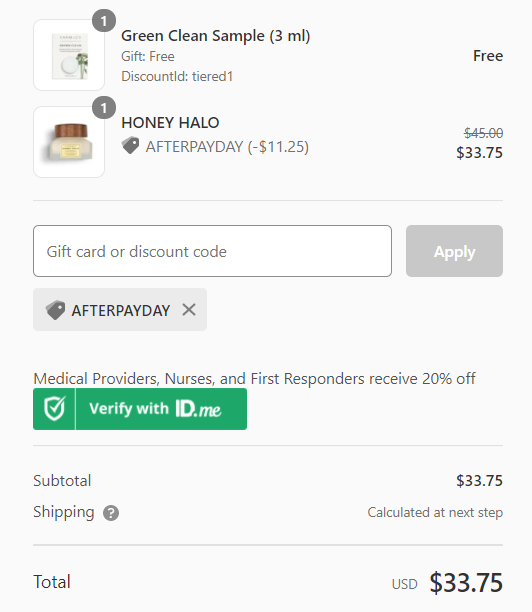
Task: Click the Medical Providers 20% off message
Action: (x=254, y=379)
